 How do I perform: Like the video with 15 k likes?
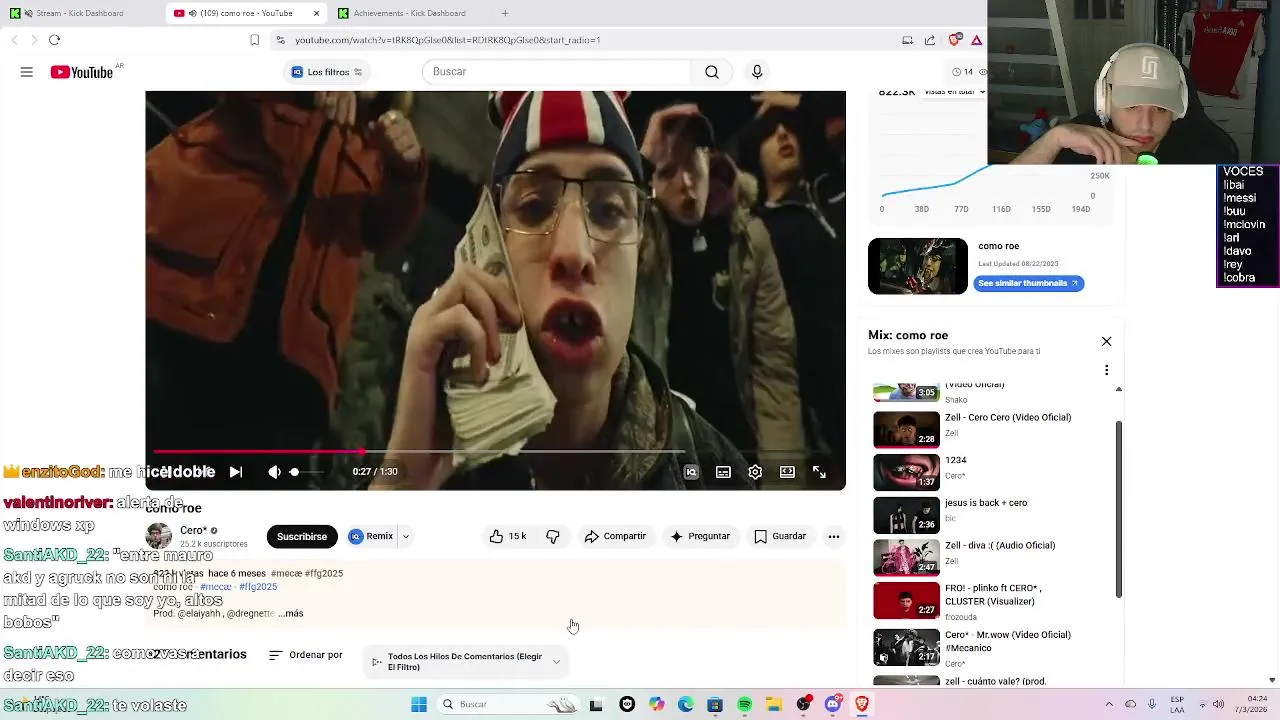coord(508,536)
